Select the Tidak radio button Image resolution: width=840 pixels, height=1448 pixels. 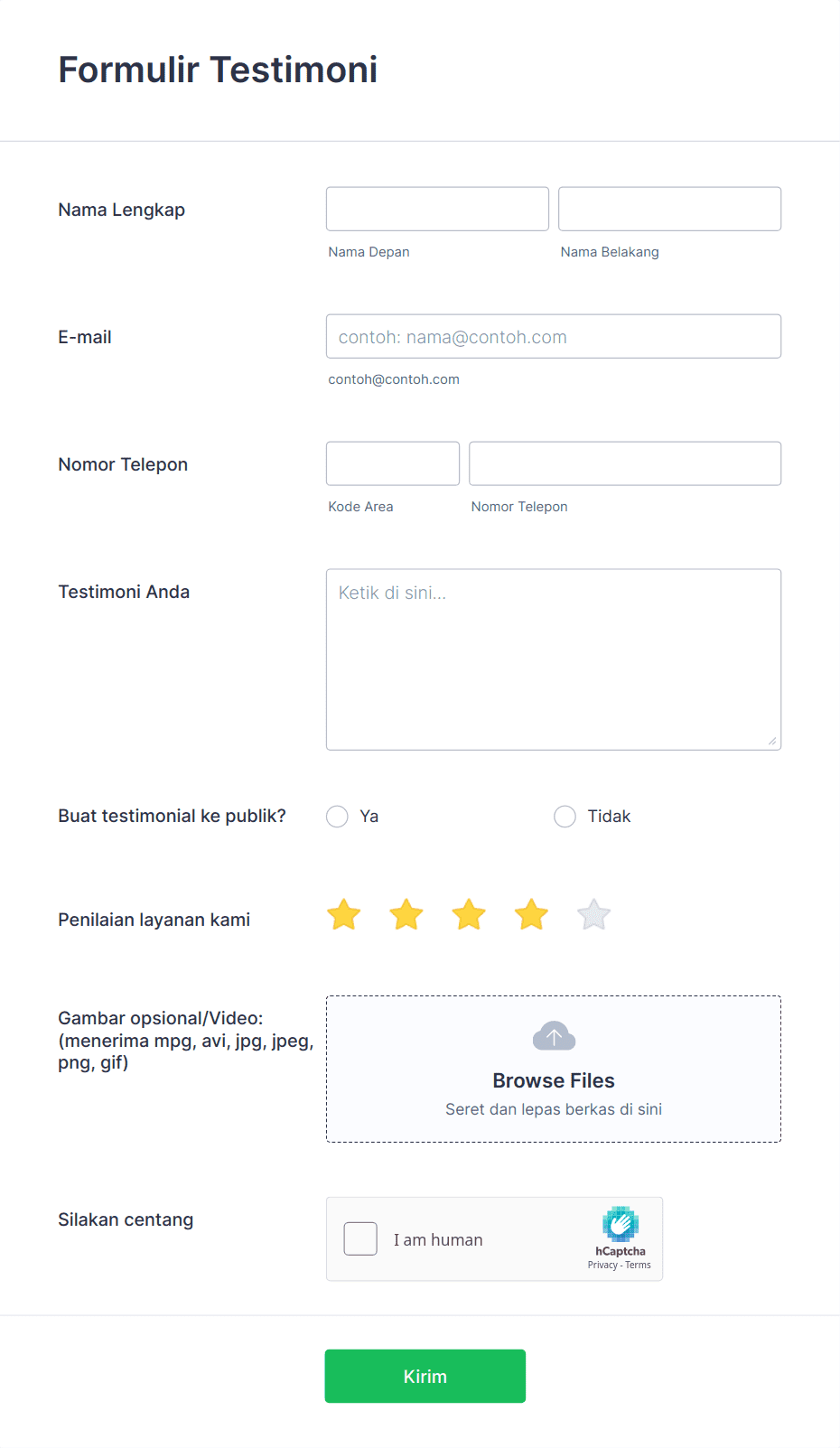[565, 816]
